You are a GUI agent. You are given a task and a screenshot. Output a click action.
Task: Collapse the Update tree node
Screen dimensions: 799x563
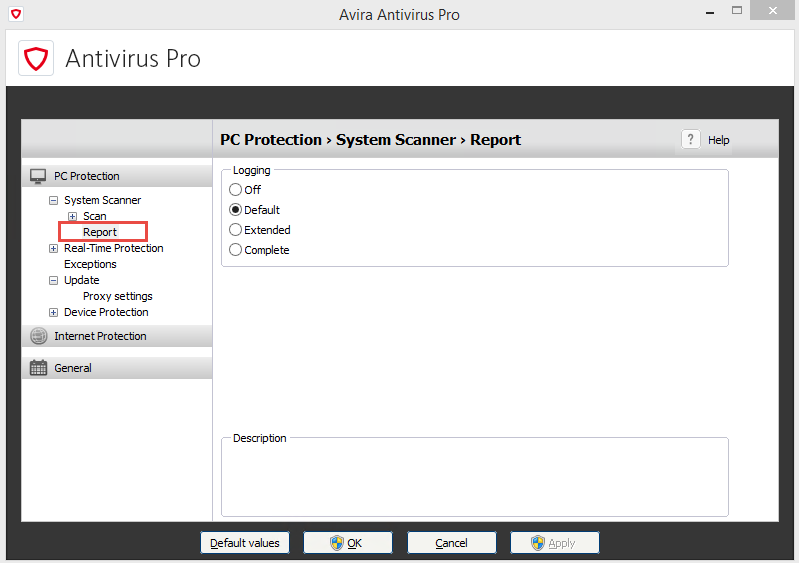pyautogui.click(x=54, y=280)
